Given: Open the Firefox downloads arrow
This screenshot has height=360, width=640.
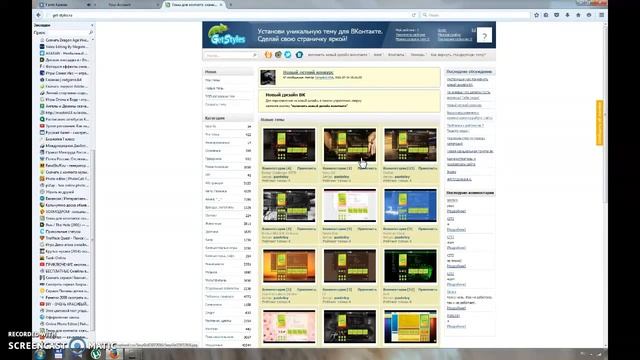Looking at the screenshot, I should click(567, 15).
